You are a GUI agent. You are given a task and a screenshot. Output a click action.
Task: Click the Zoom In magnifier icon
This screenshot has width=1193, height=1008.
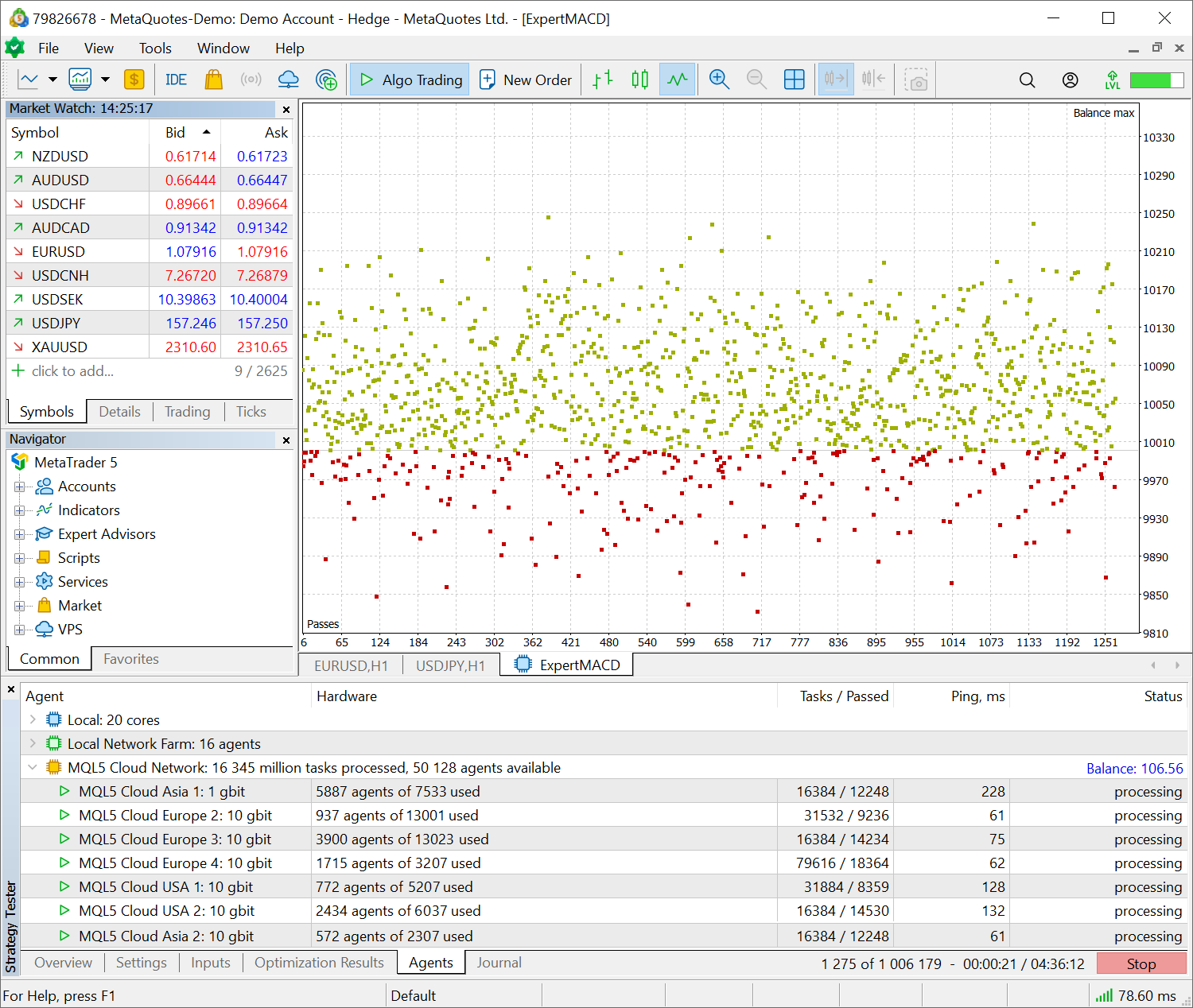[719, 79]
